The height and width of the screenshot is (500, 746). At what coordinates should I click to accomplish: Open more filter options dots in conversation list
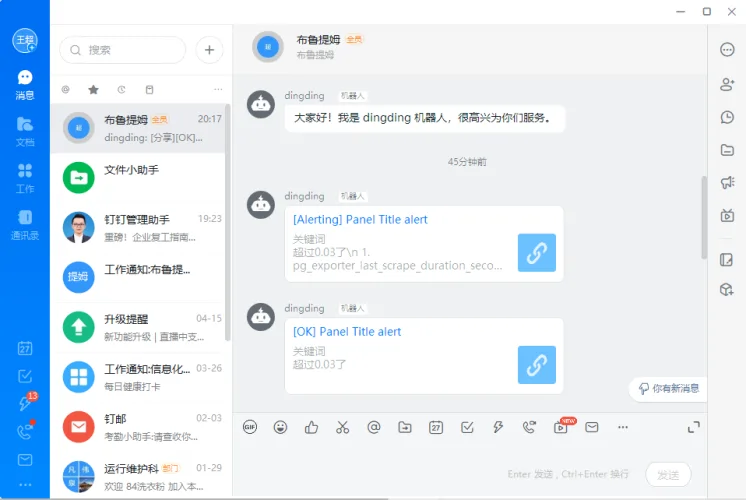coord(218,89)
